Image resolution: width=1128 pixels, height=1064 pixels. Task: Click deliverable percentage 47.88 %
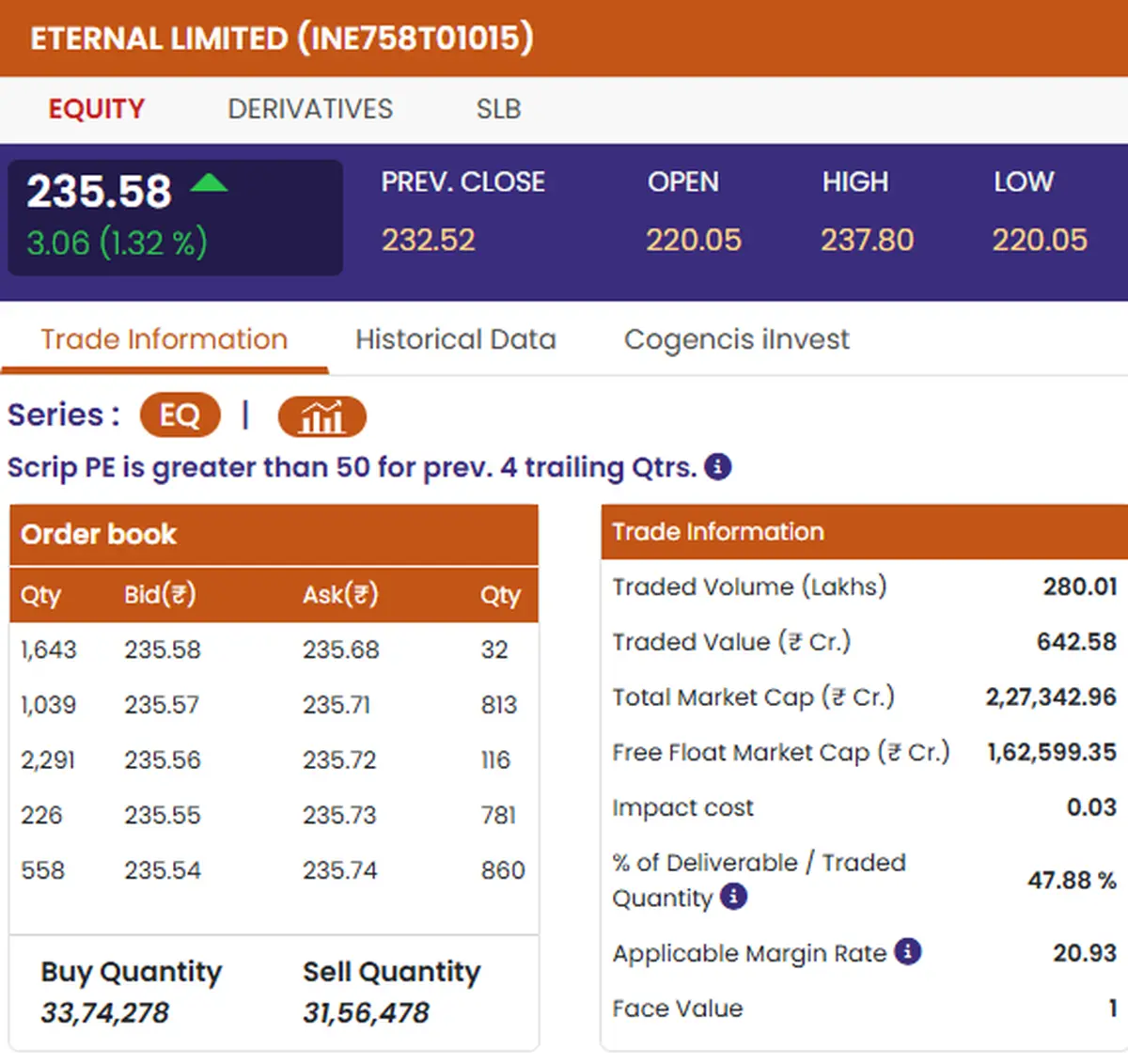pyautogui.click(x=1072, y=881)
